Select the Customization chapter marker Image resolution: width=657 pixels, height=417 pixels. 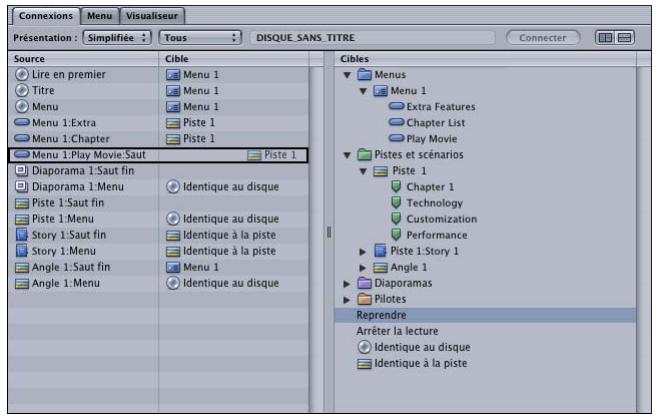[434, 219]
